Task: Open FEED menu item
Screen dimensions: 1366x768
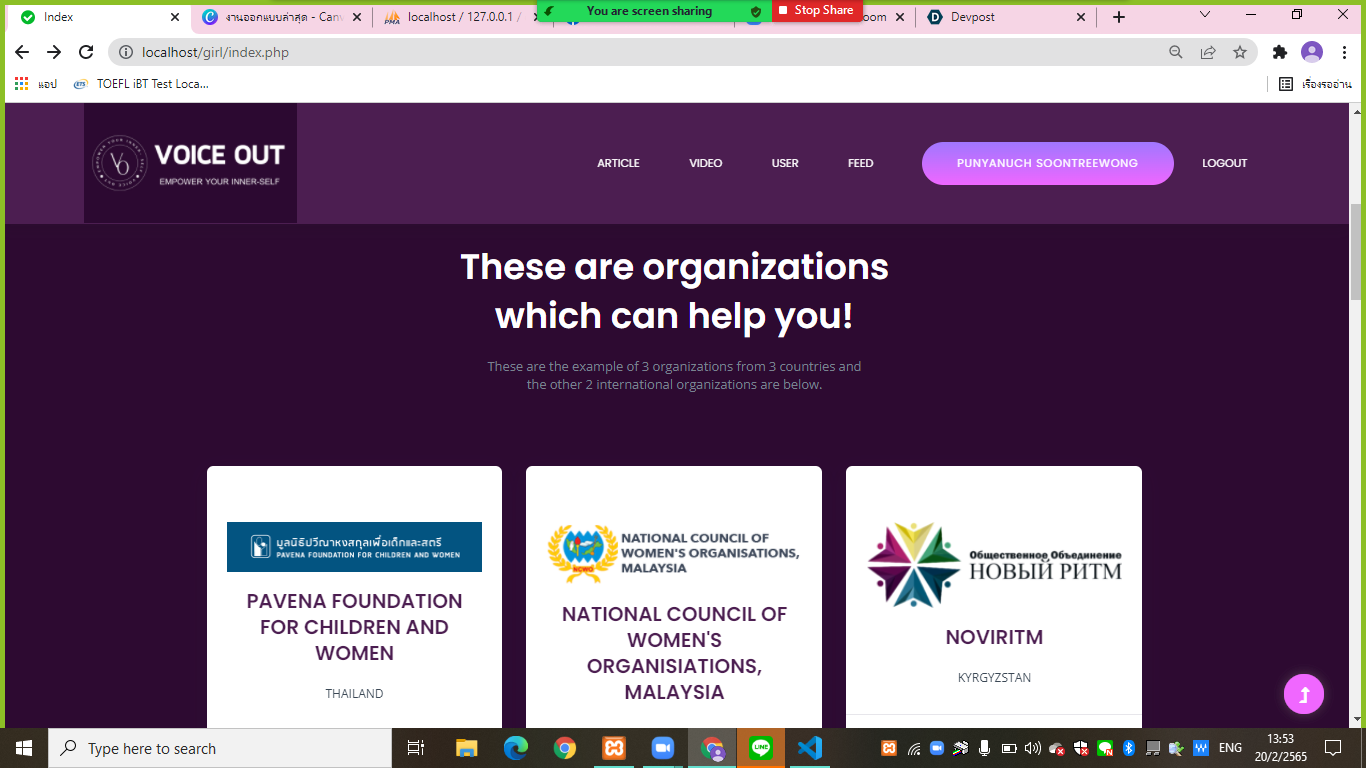Action: (861, 163)
